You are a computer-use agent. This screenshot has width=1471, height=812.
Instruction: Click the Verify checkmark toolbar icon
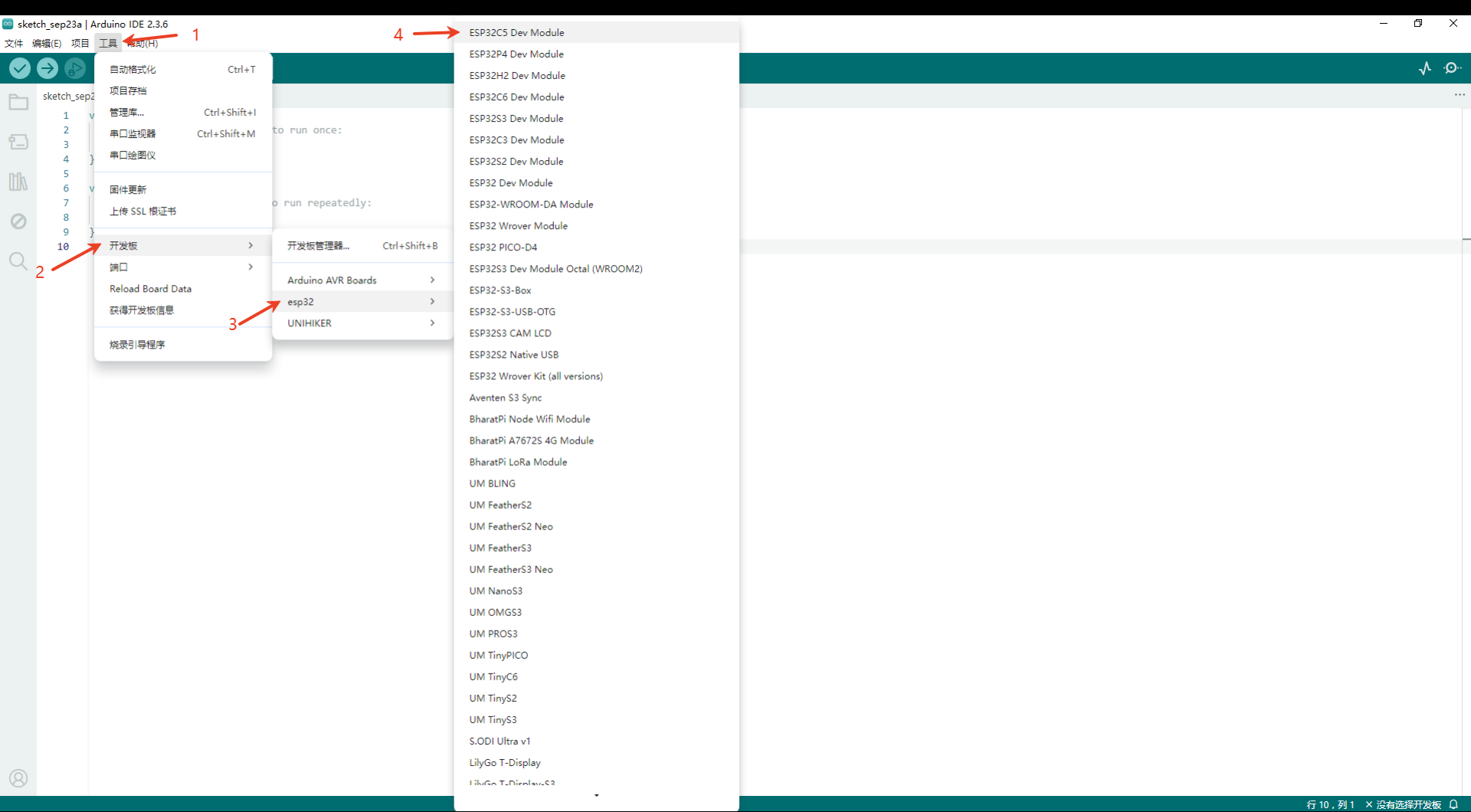pyautogui.click(x=20, y=68)
